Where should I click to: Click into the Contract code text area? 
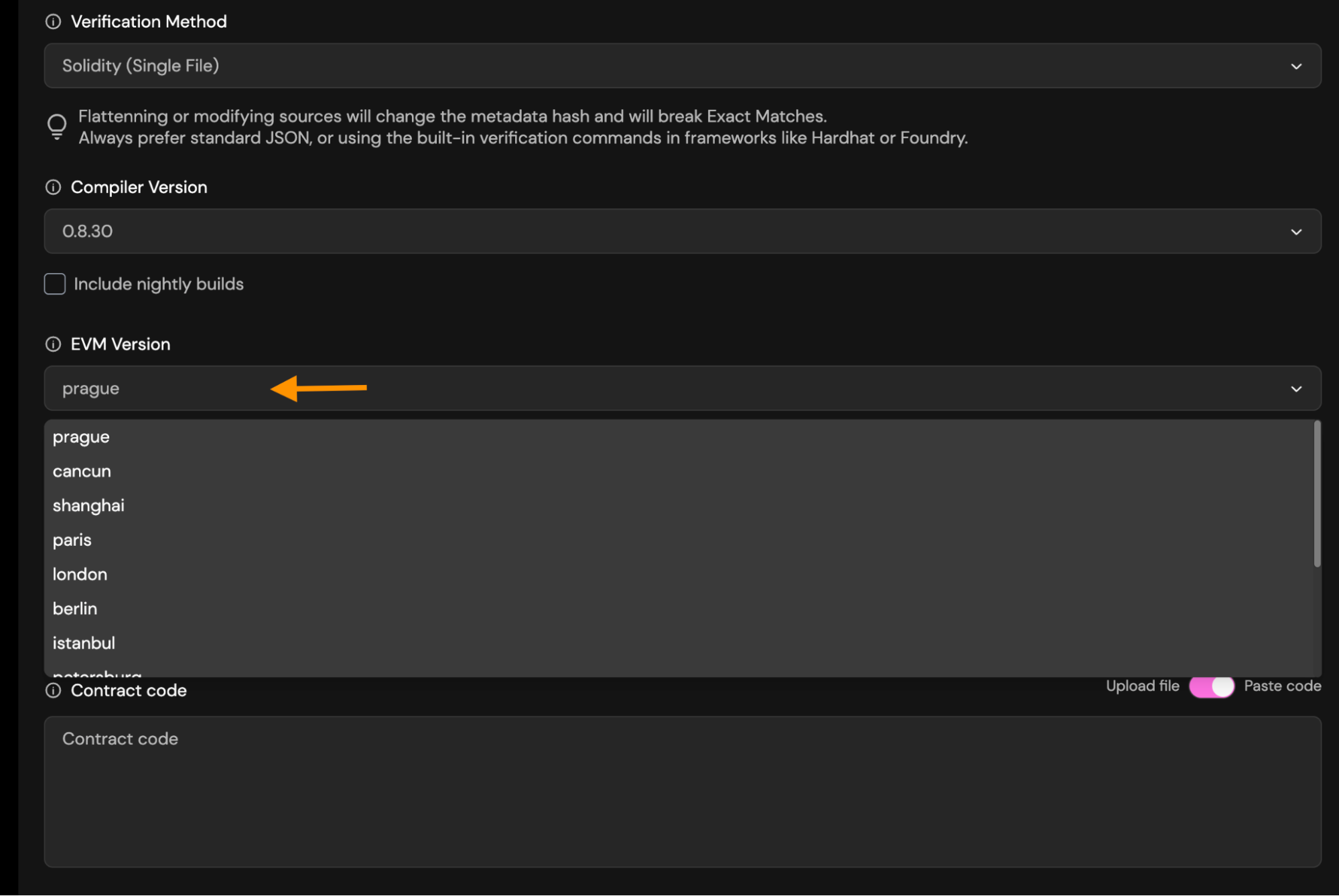point(682,792)
